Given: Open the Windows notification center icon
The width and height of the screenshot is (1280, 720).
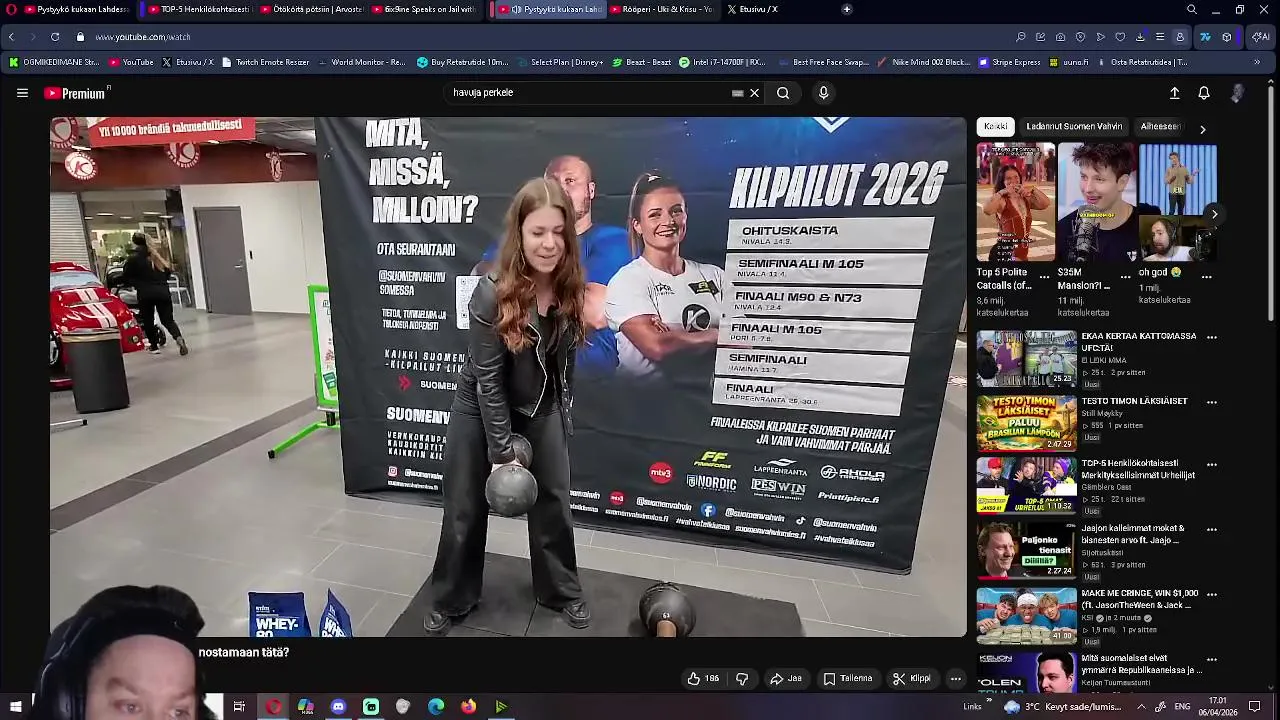Looking at the screenshot, I should click(1255, 707).
